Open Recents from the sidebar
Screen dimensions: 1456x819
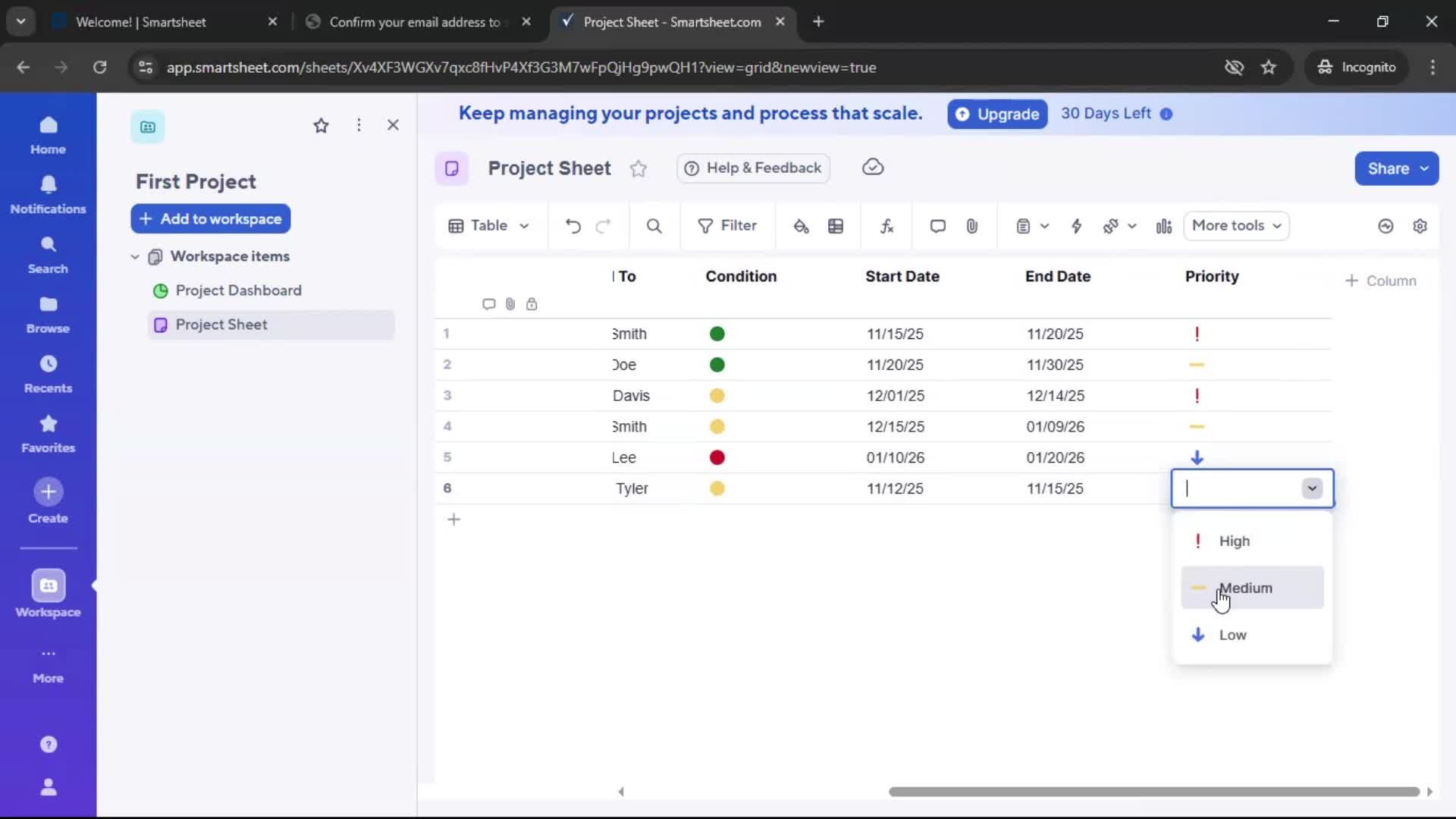click(x=48, y=373)
